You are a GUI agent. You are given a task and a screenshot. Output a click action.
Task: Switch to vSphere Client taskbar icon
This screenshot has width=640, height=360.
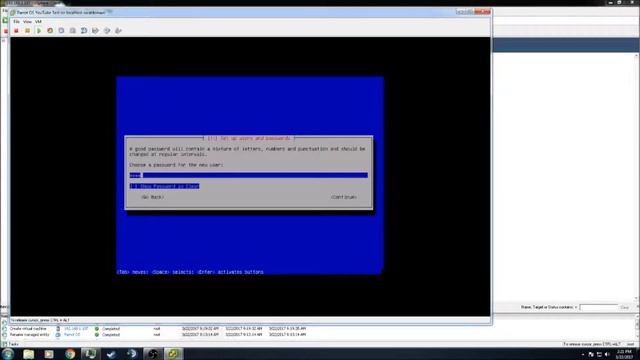pos(90,354)
